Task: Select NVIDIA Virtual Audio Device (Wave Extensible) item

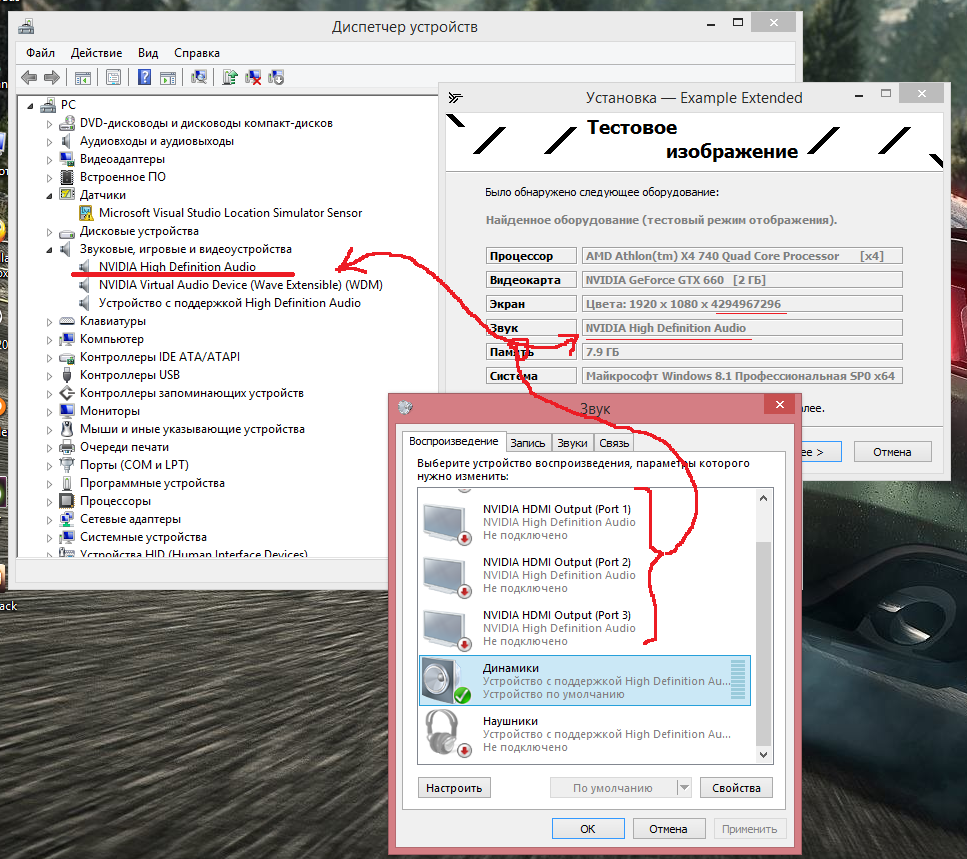Action: tap(241, 285)
